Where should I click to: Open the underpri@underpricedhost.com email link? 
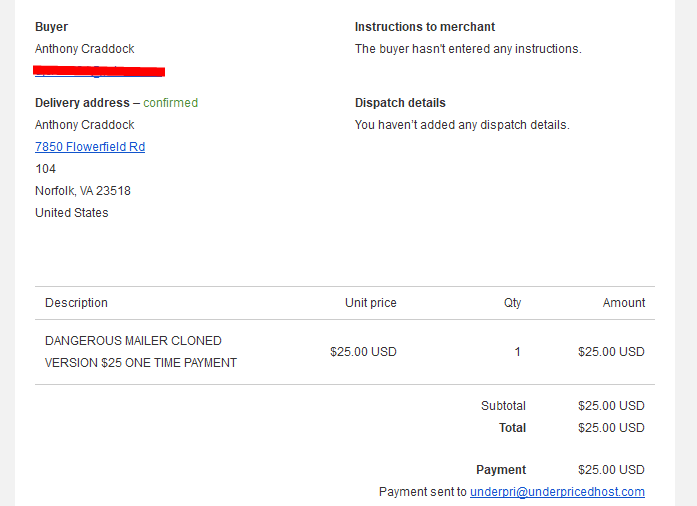(x=557, y=492)
